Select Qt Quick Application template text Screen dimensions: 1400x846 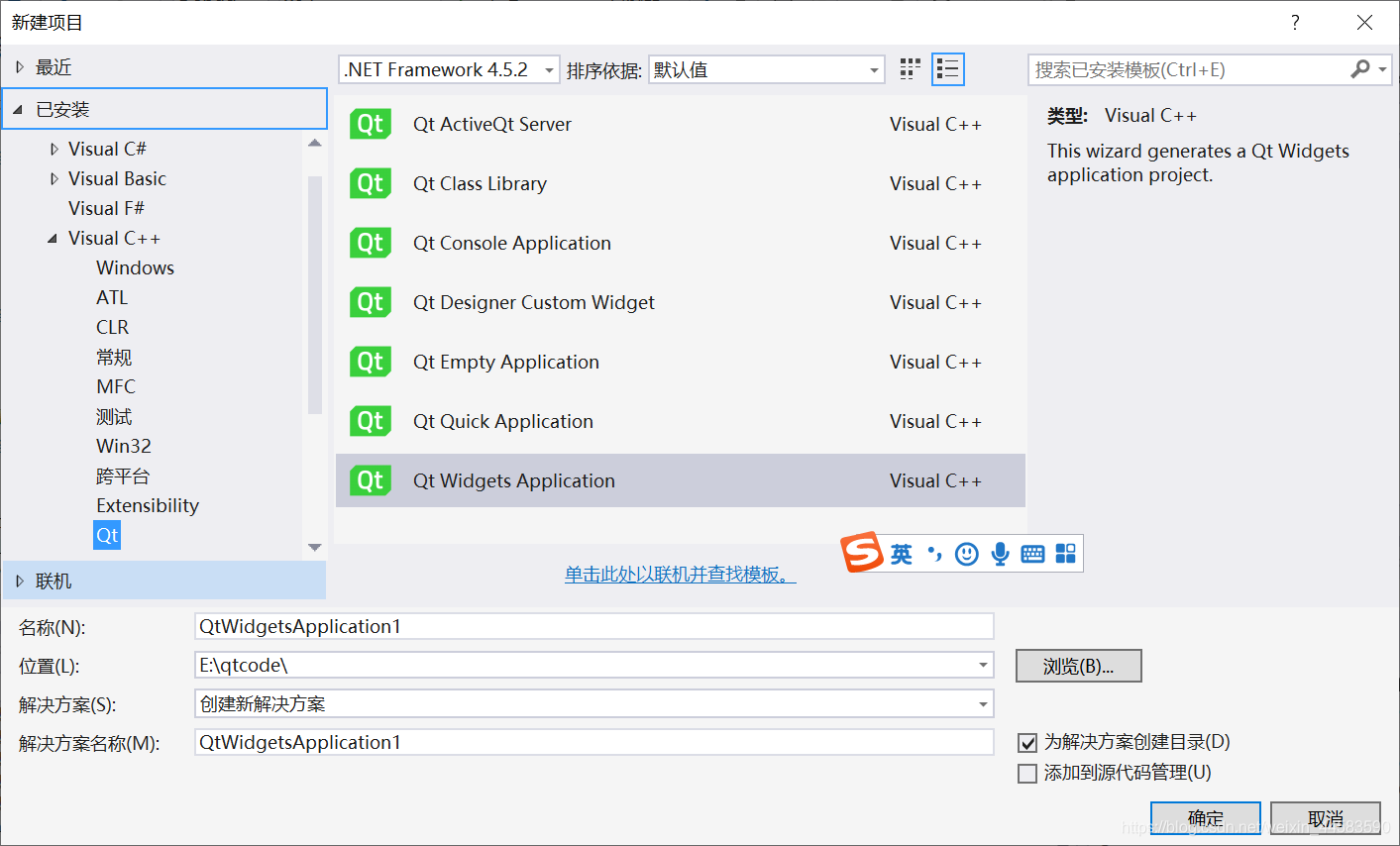pyautogui.click(x=503, y=421)
